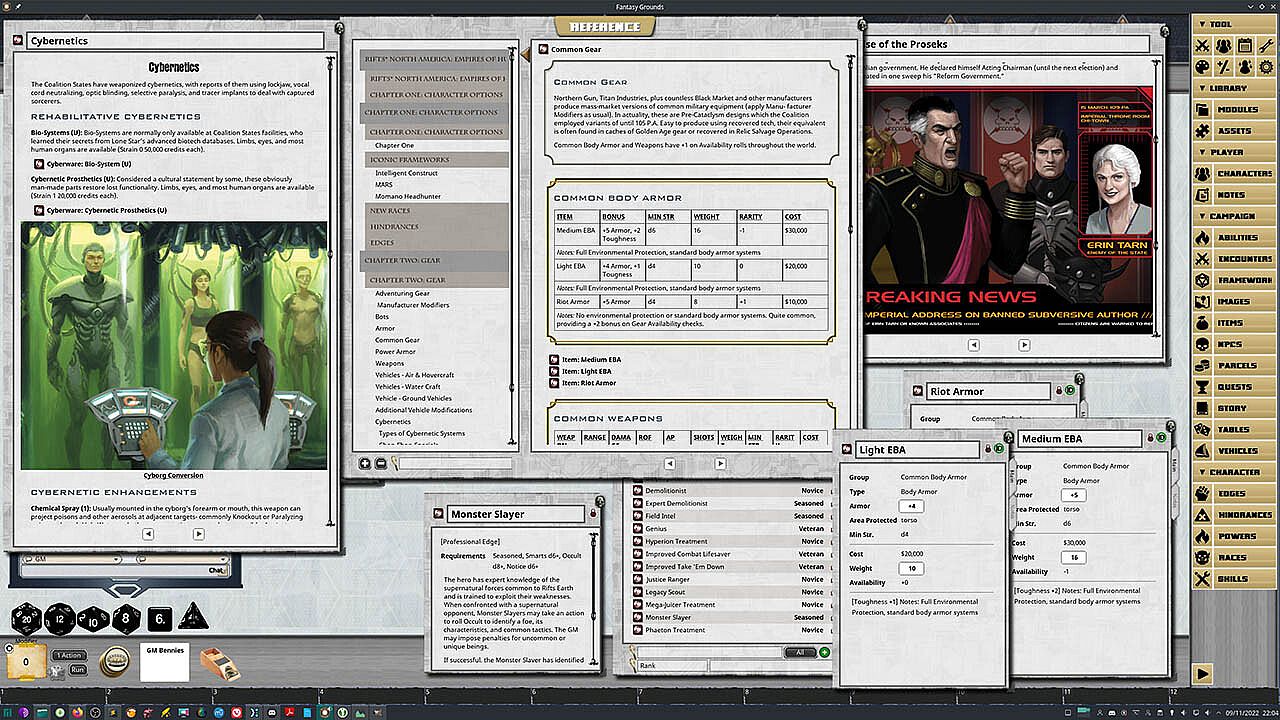Open the Item: Medium EBA link
The width and height of the screenshot is (1280, 720).
[x=590, y=360]
